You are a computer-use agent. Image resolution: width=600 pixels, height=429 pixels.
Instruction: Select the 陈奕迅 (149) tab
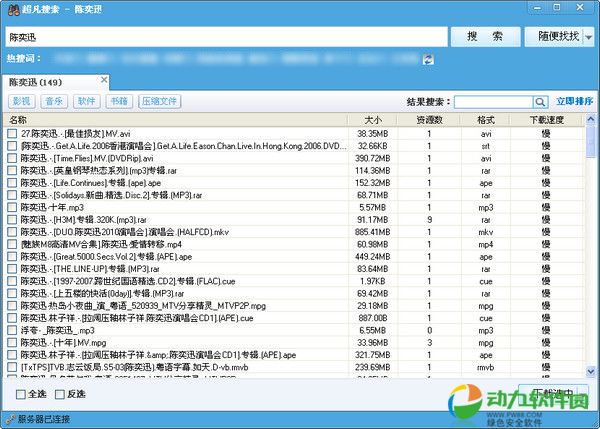click(35, 82)
